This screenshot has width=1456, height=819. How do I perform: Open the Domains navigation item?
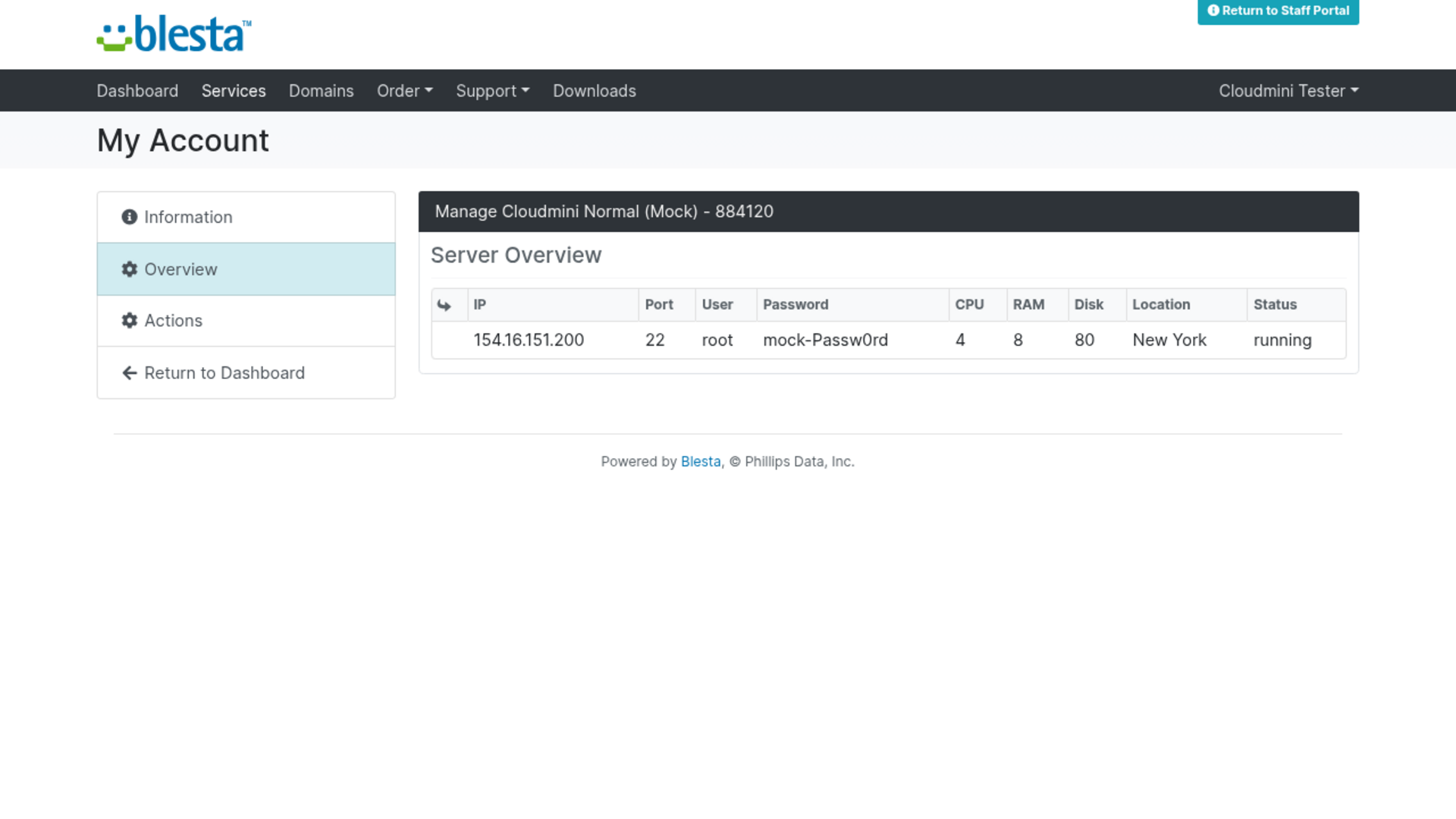click(x=321, y=91)
